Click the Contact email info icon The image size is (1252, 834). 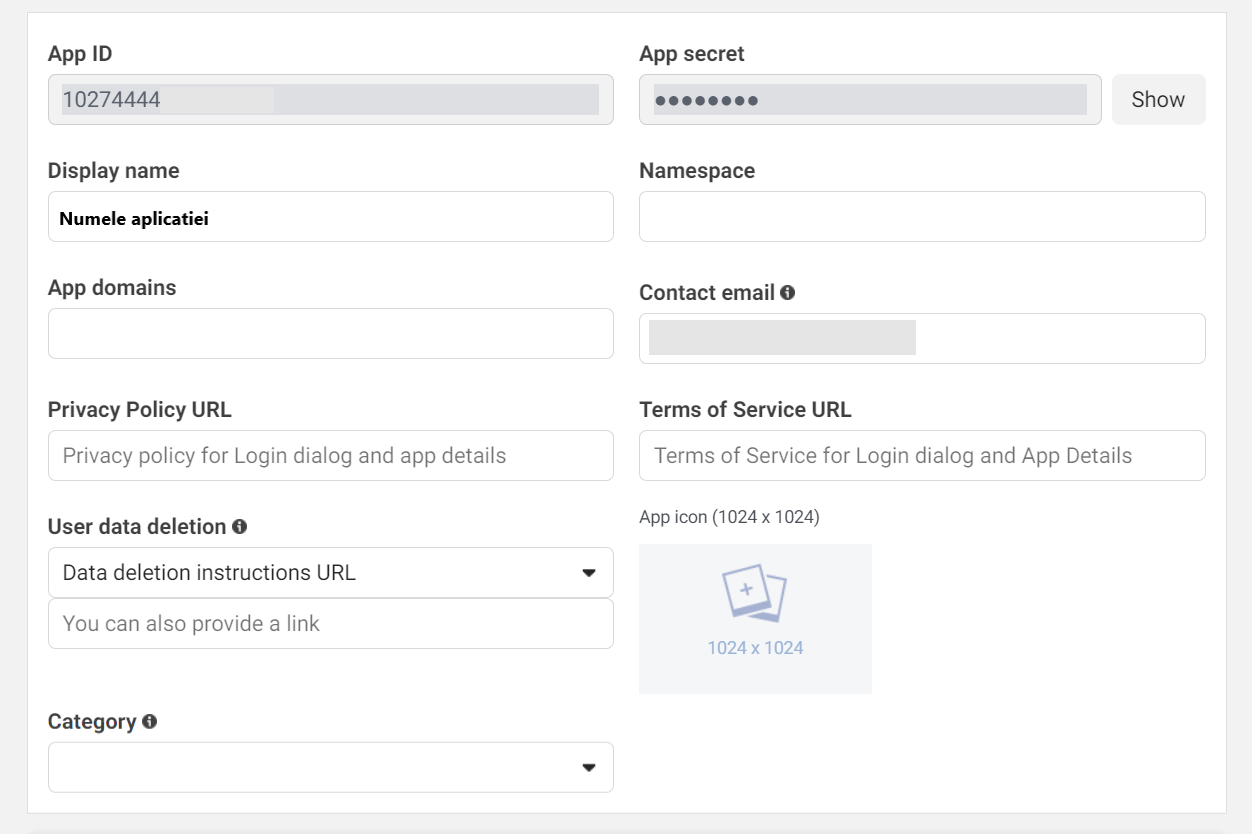[x=788, y=293]
